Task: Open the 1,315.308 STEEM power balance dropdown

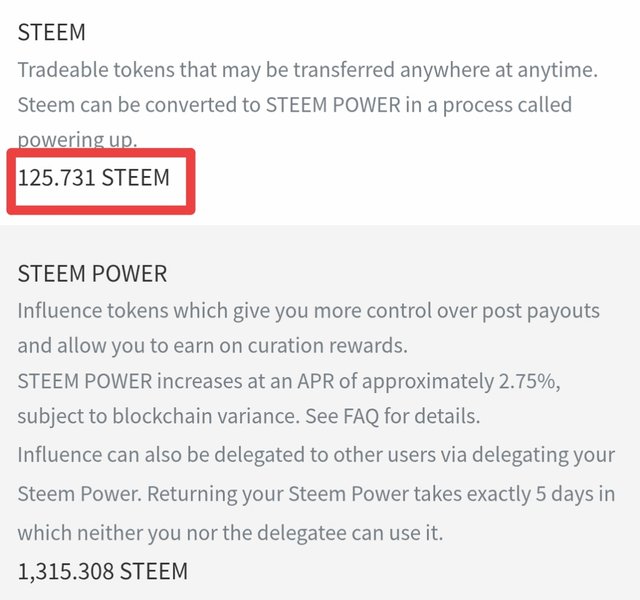Action: pyautogui.click(x=103, y=571)
